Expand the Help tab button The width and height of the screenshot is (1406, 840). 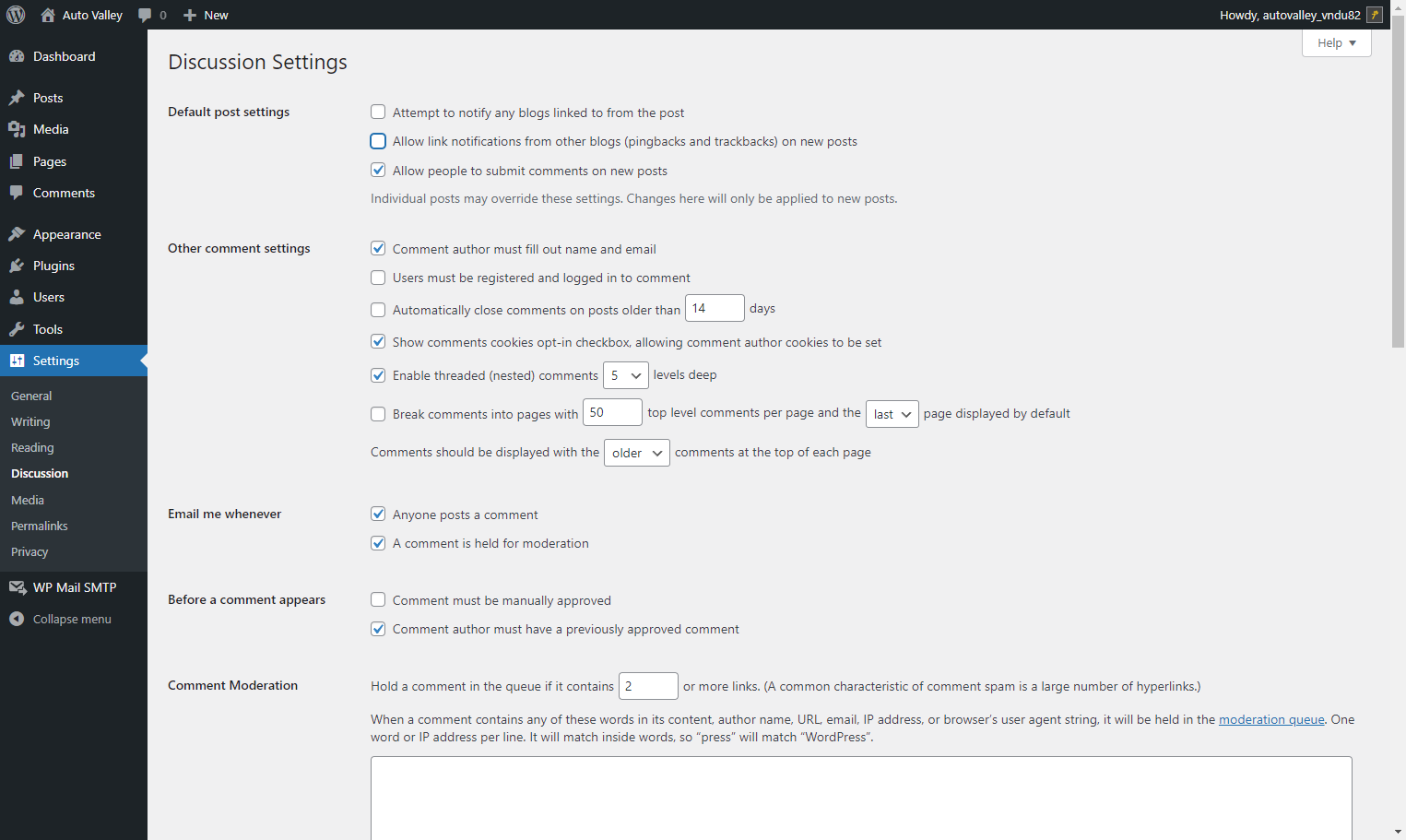(x=1337, y=42)
